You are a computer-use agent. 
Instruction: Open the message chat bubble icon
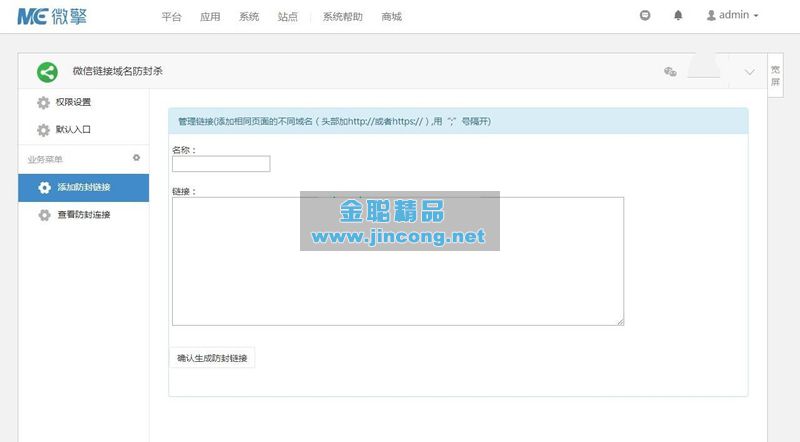645,15
